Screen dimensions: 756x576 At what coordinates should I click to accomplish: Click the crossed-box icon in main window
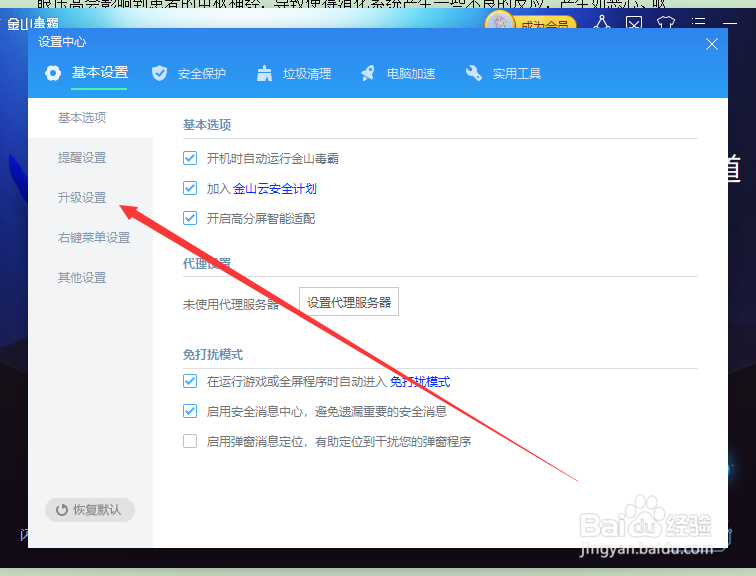point(634,23)
